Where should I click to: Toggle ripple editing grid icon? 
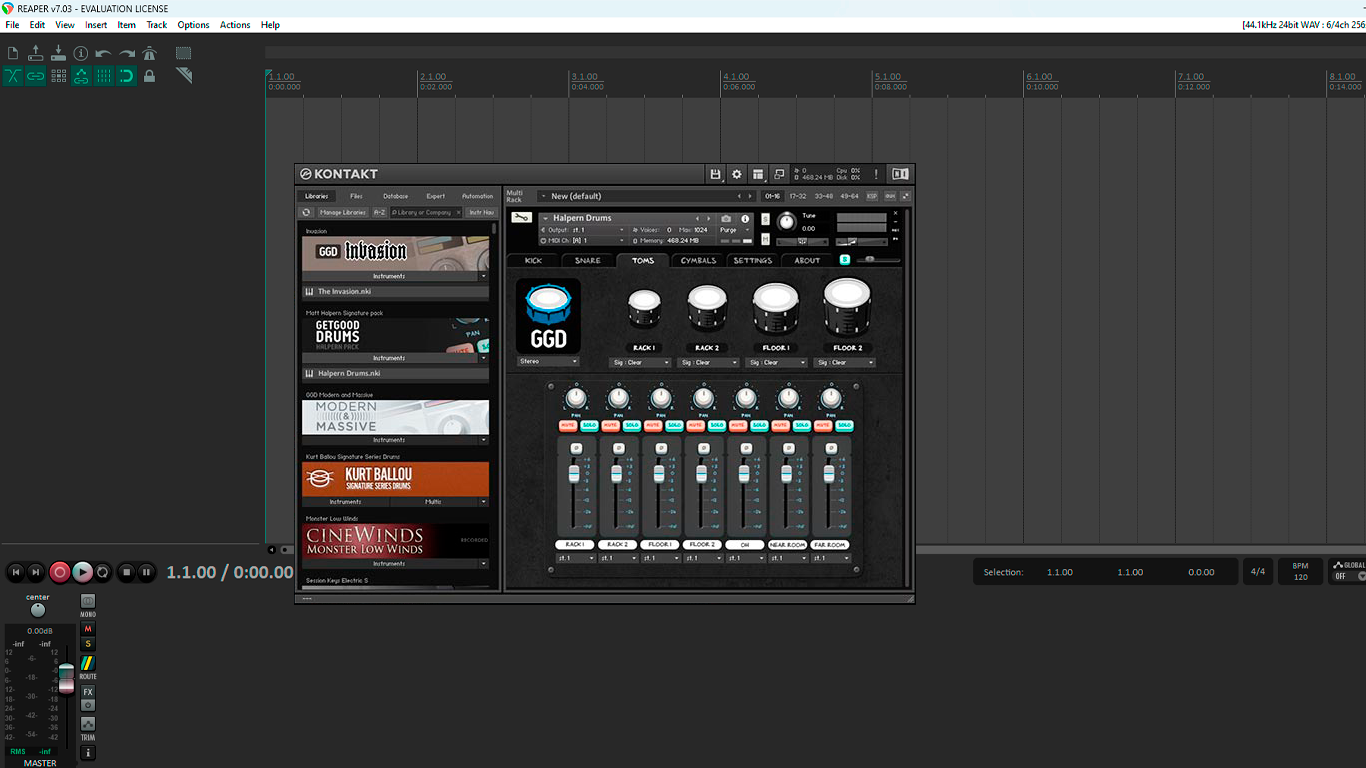click(x=58, y=76)
